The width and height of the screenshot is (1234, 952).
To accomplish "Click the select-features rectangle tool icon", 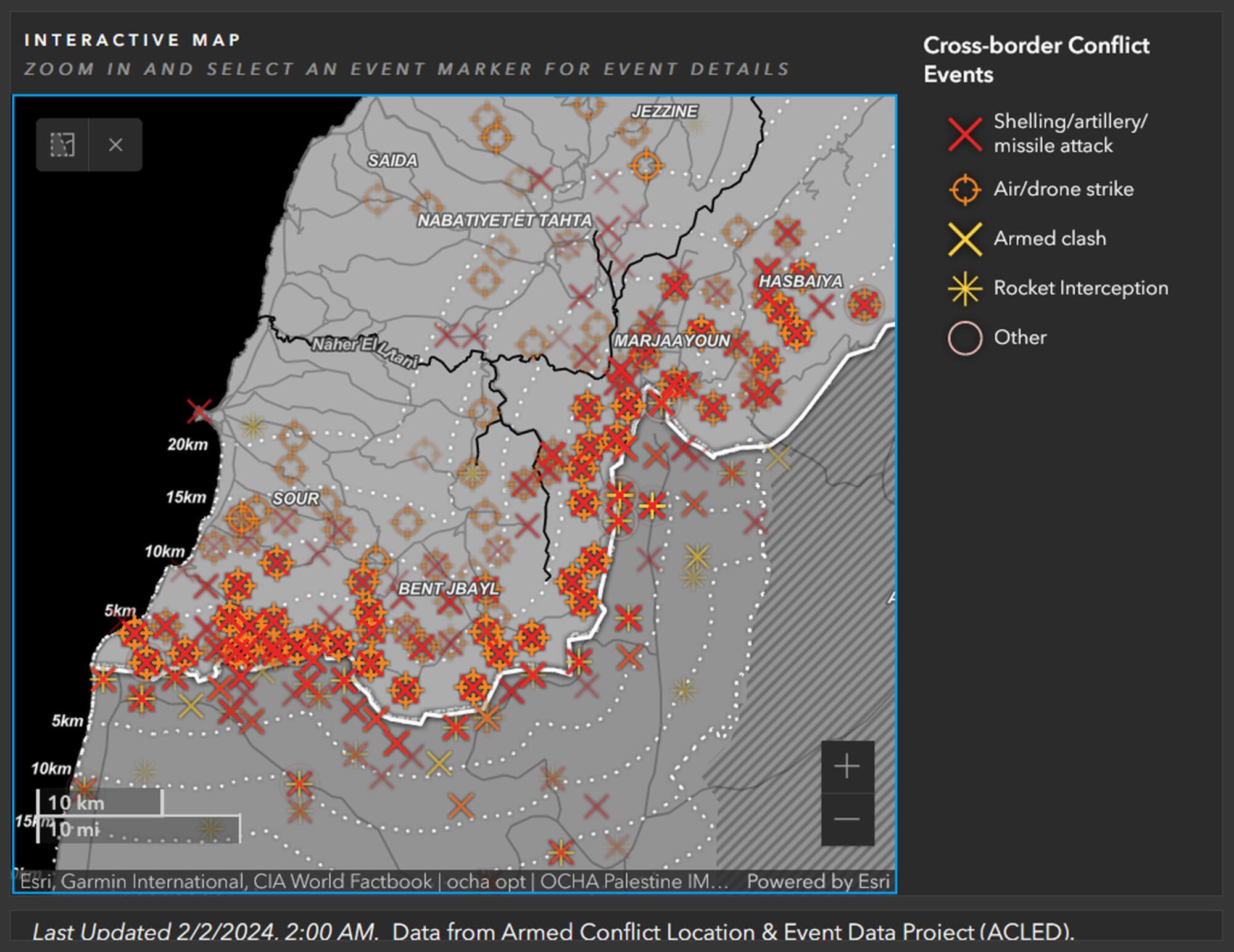I will coord(62,145).
